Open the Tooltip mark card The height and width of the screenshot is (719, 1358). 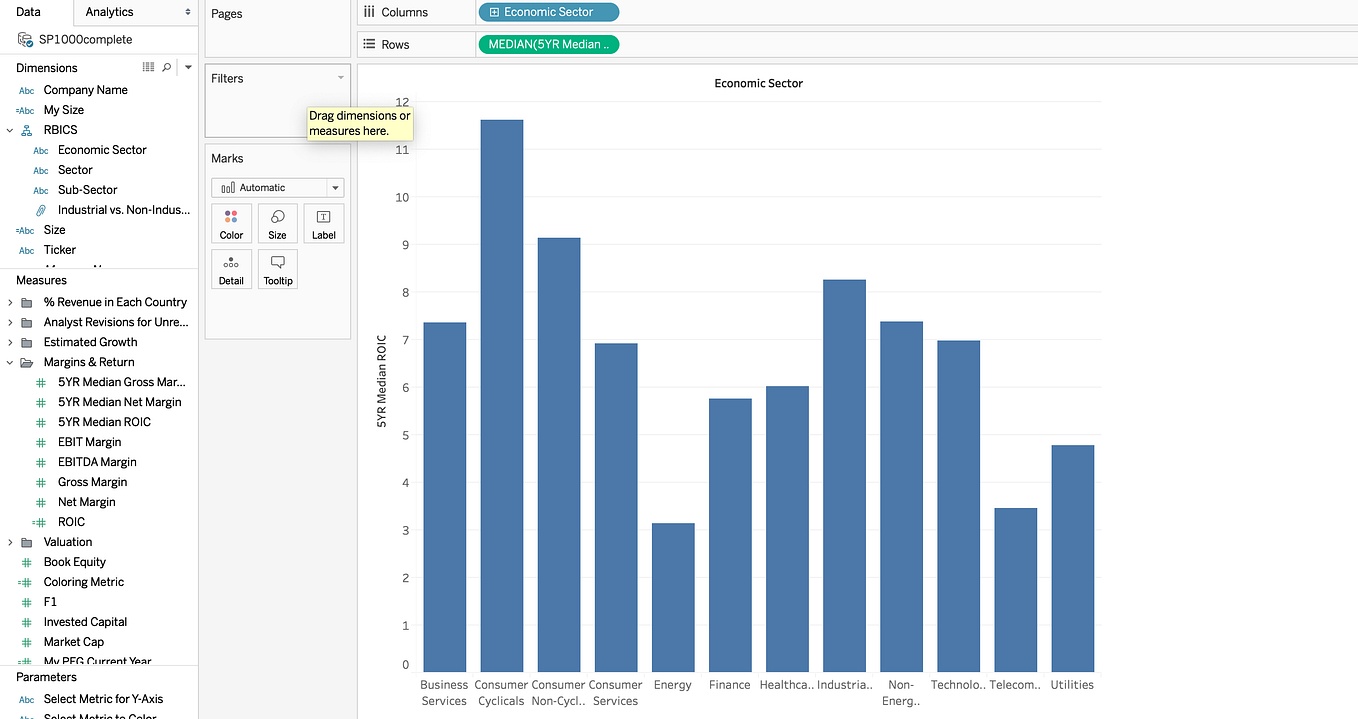(277, 269)
